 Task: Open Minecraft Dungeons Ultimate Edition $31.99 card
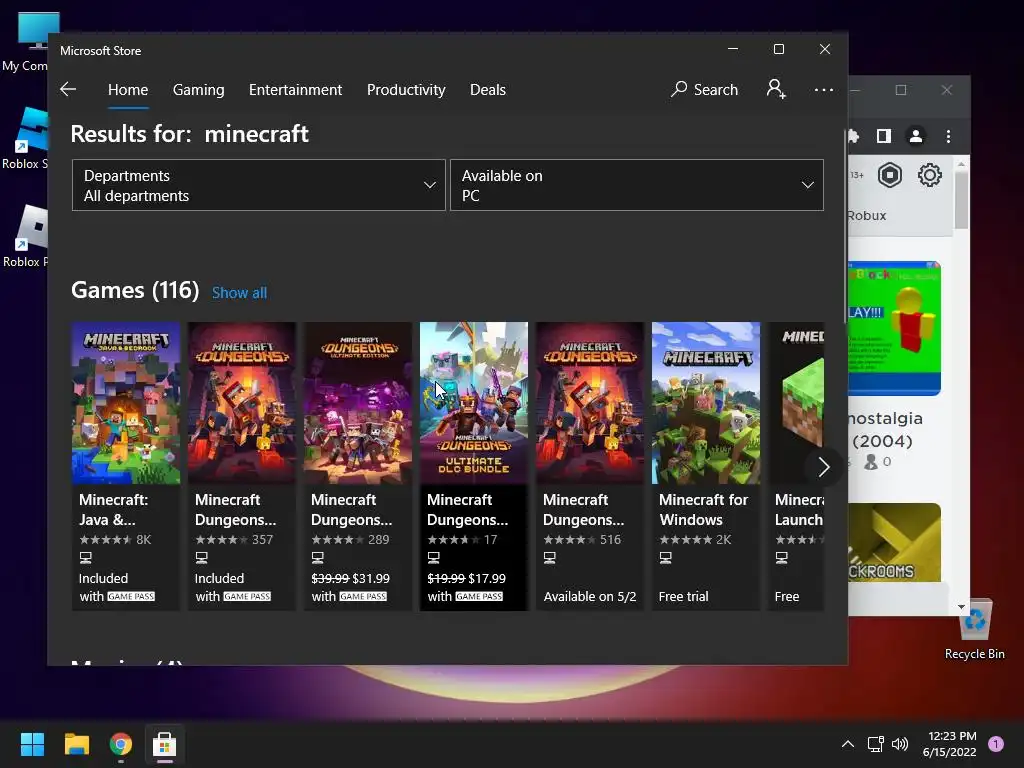tap(358, 466)
